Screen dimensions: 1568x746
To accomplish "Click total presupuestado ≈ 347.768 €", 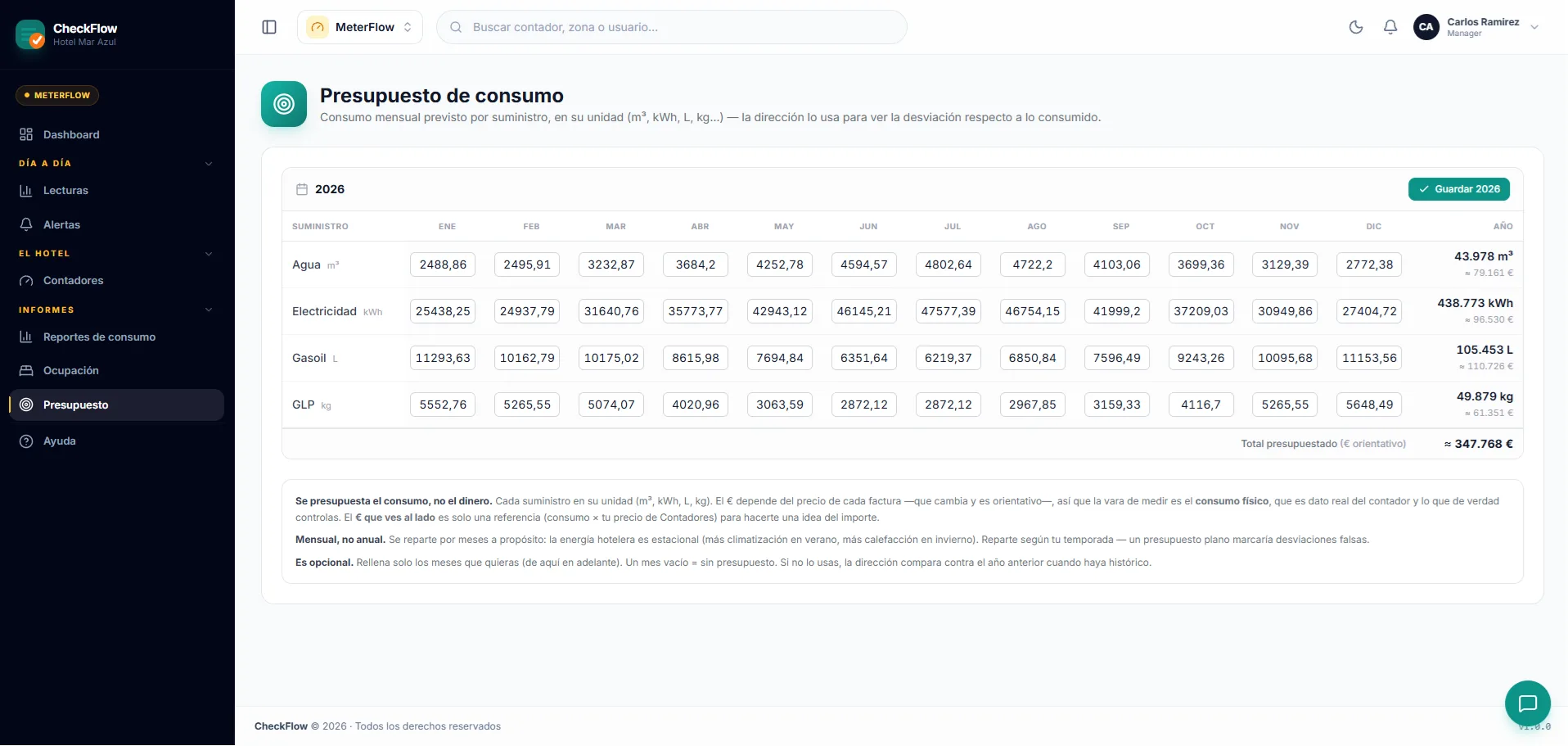I will pos(1478,444).
